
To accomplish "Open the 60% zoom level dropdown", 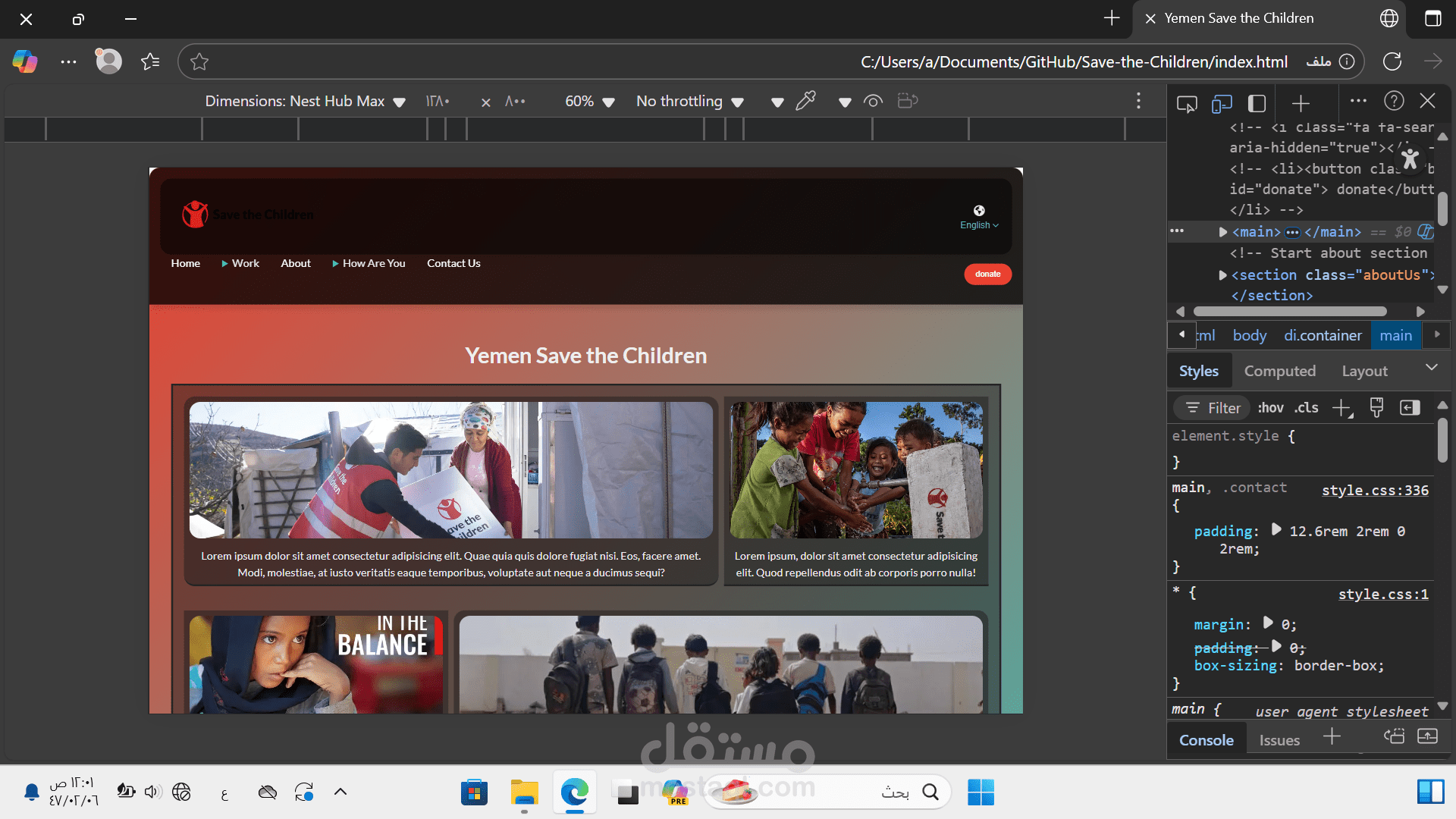I will 589,101.
